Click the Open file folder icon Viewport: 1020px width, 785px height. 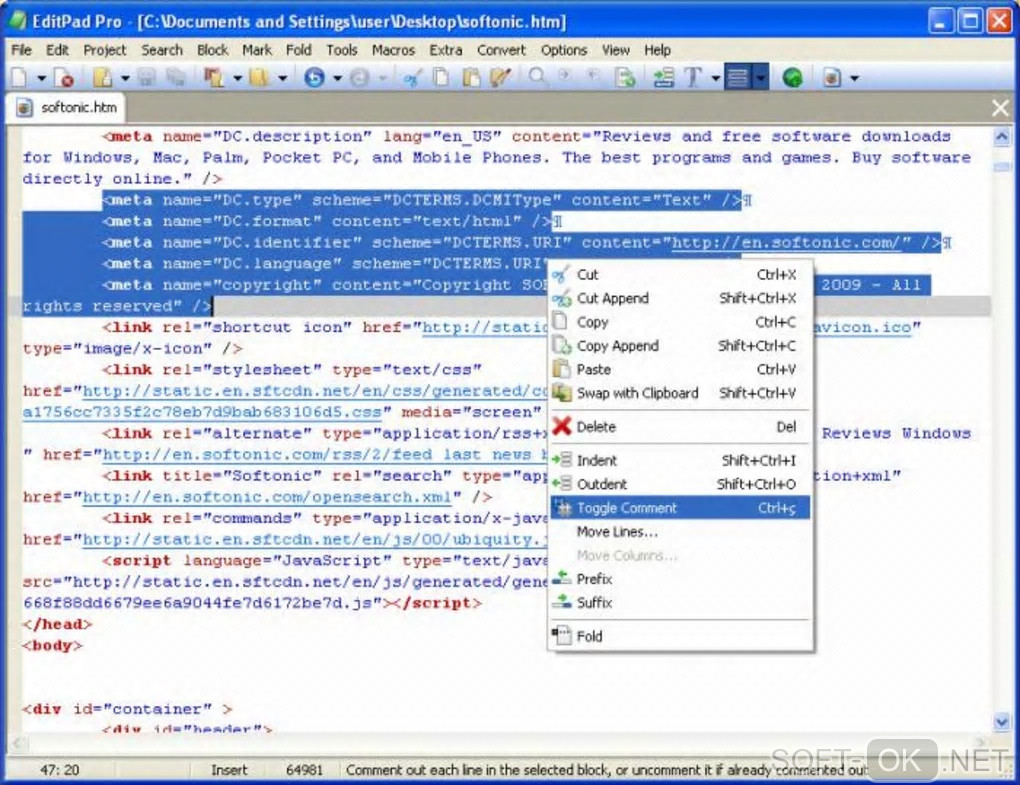[x=102, y=78]
